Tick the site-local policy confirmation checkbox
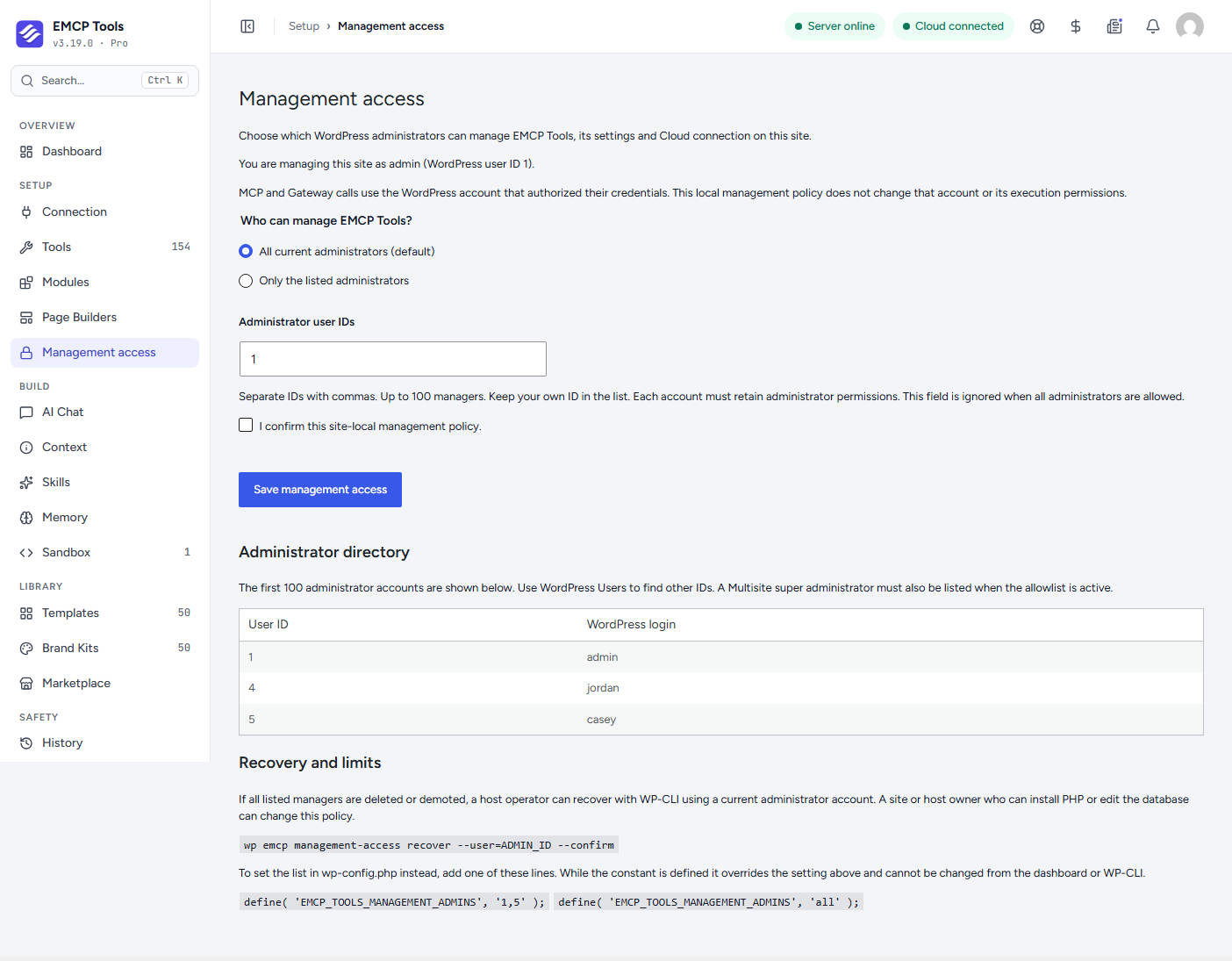The height and width of the screenshot is (961, 1232). click(x=246, y=426)
